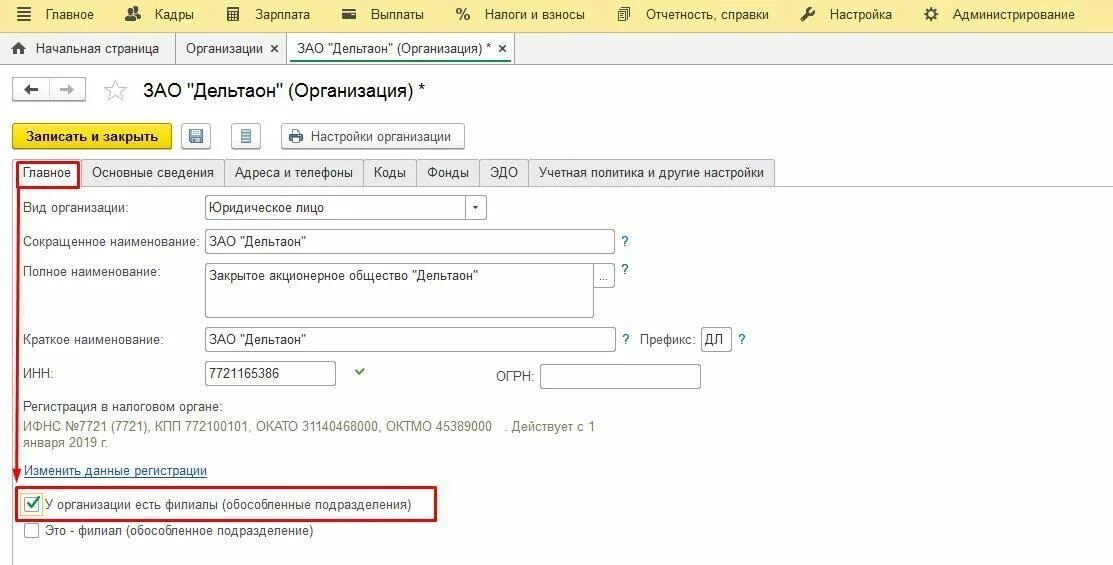Click the empty ОГРН field
This screenshot has width=1113, height=565.
pos(620,376)
